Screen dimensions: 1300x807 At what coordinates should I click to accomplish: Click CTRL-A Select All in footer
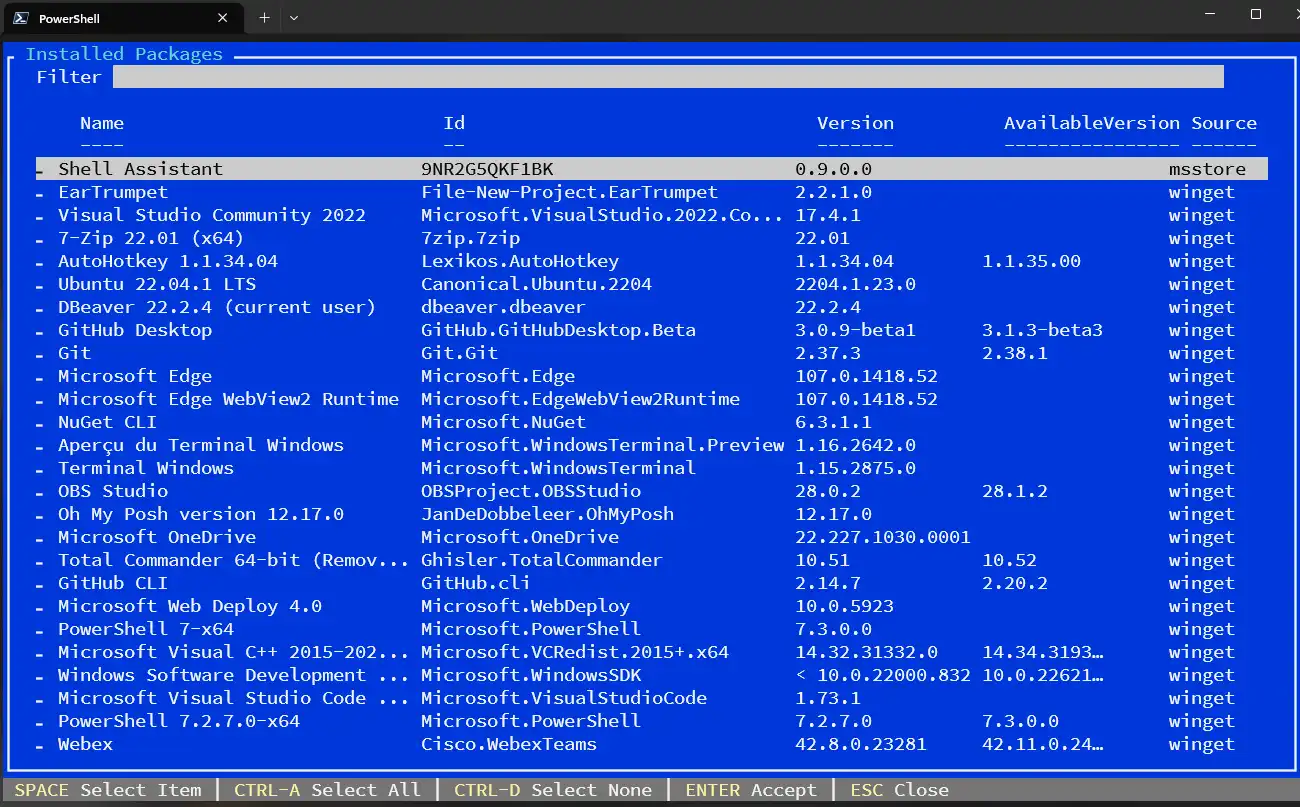[x=328, y=790]
